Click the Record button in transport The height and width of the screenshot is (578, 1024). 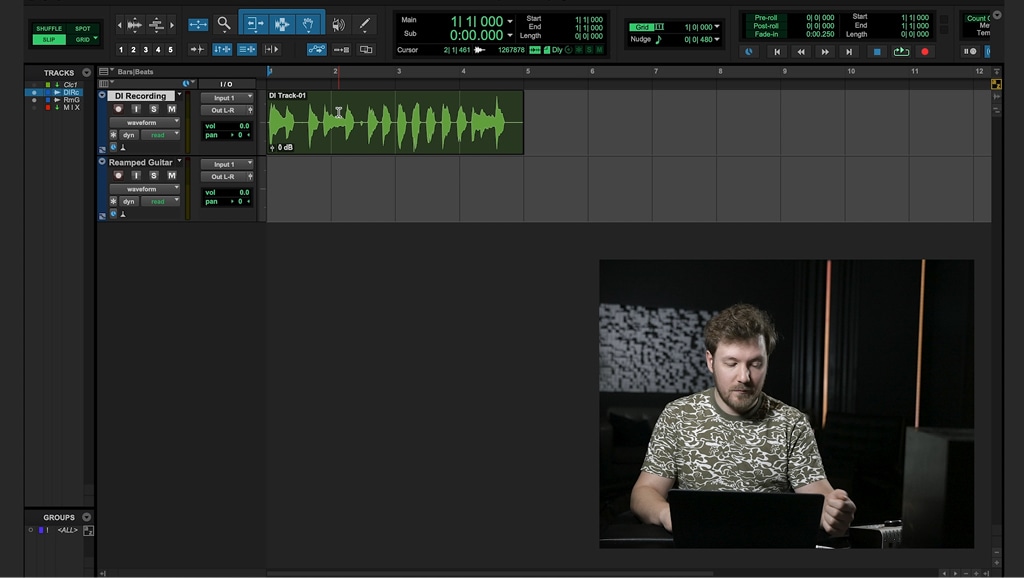[925, 52]
